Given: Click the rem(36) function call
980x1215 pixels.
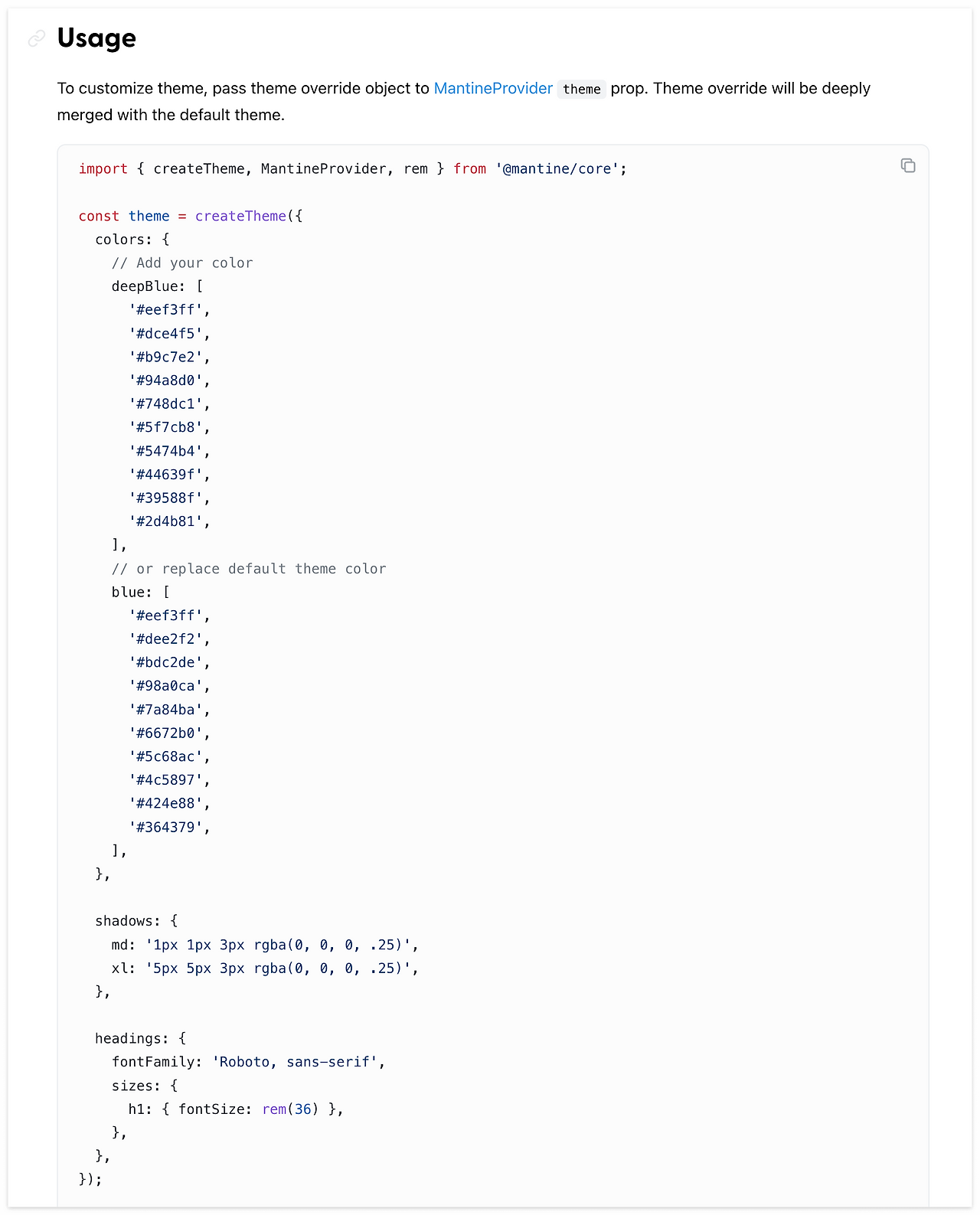Looking at the screenshot, I should (289, 1109).
